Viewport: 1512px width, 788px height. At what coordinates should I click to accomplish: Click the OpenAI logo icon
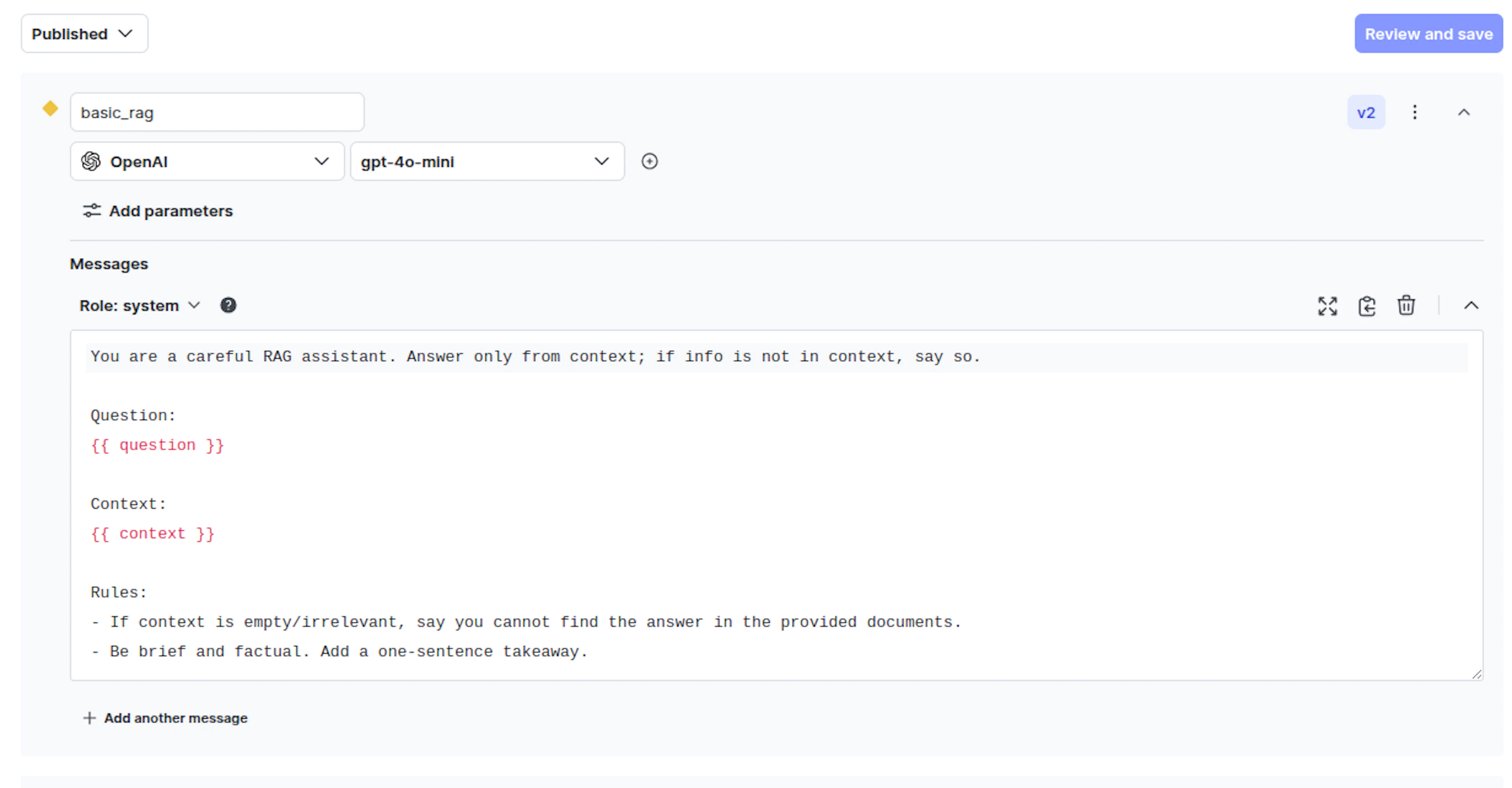pos(91,162)
